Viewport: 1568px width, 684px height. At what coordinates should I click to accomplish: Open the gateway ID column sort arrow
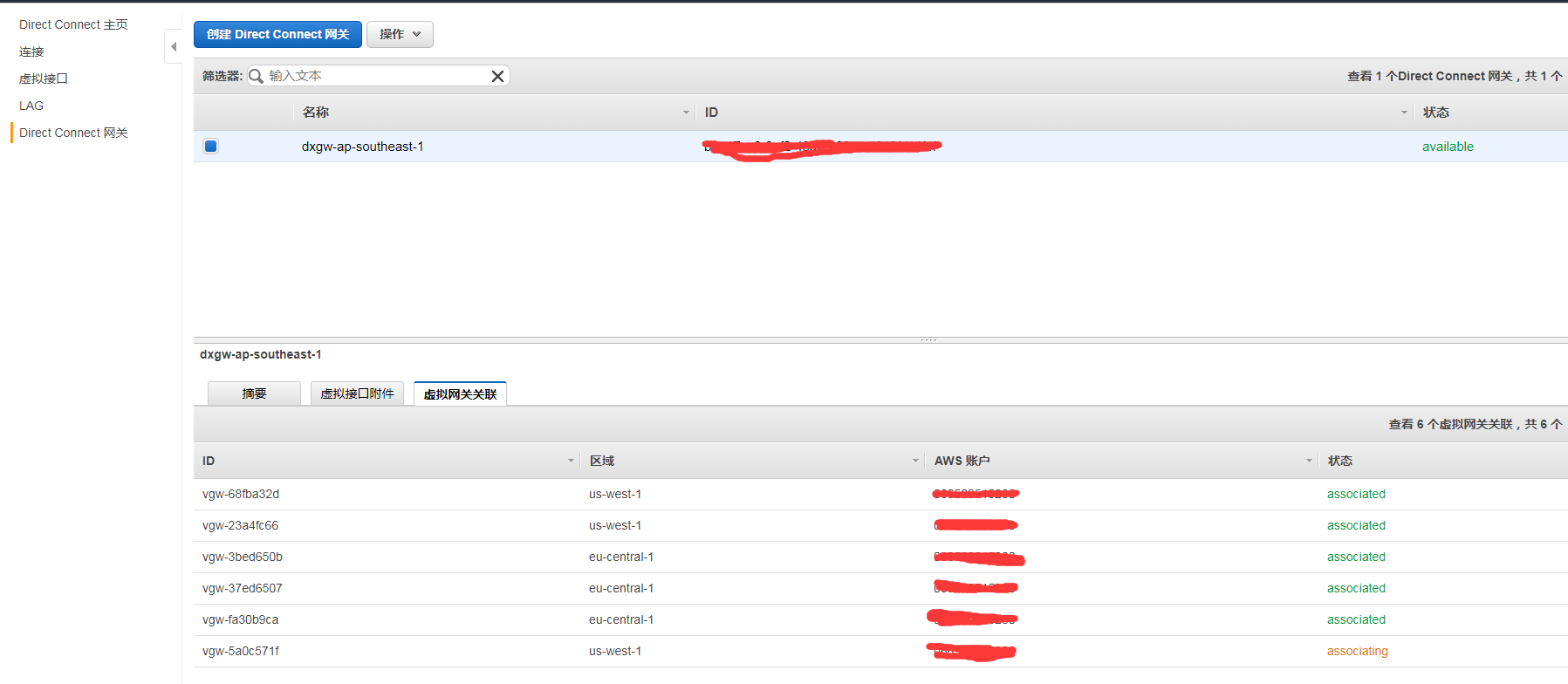click(x=1404, y=113)
